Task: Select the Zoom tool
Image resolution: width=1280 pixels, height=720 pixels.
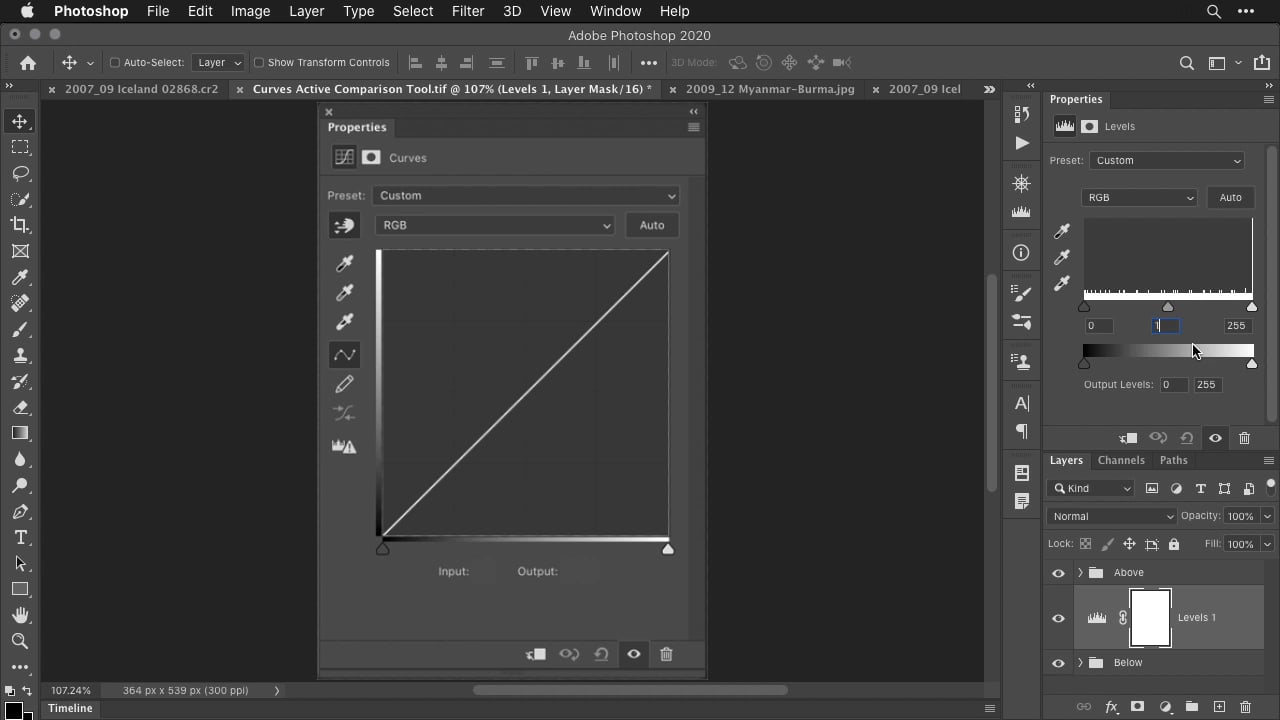Action: pyautogui.click(x=20, y=641)
